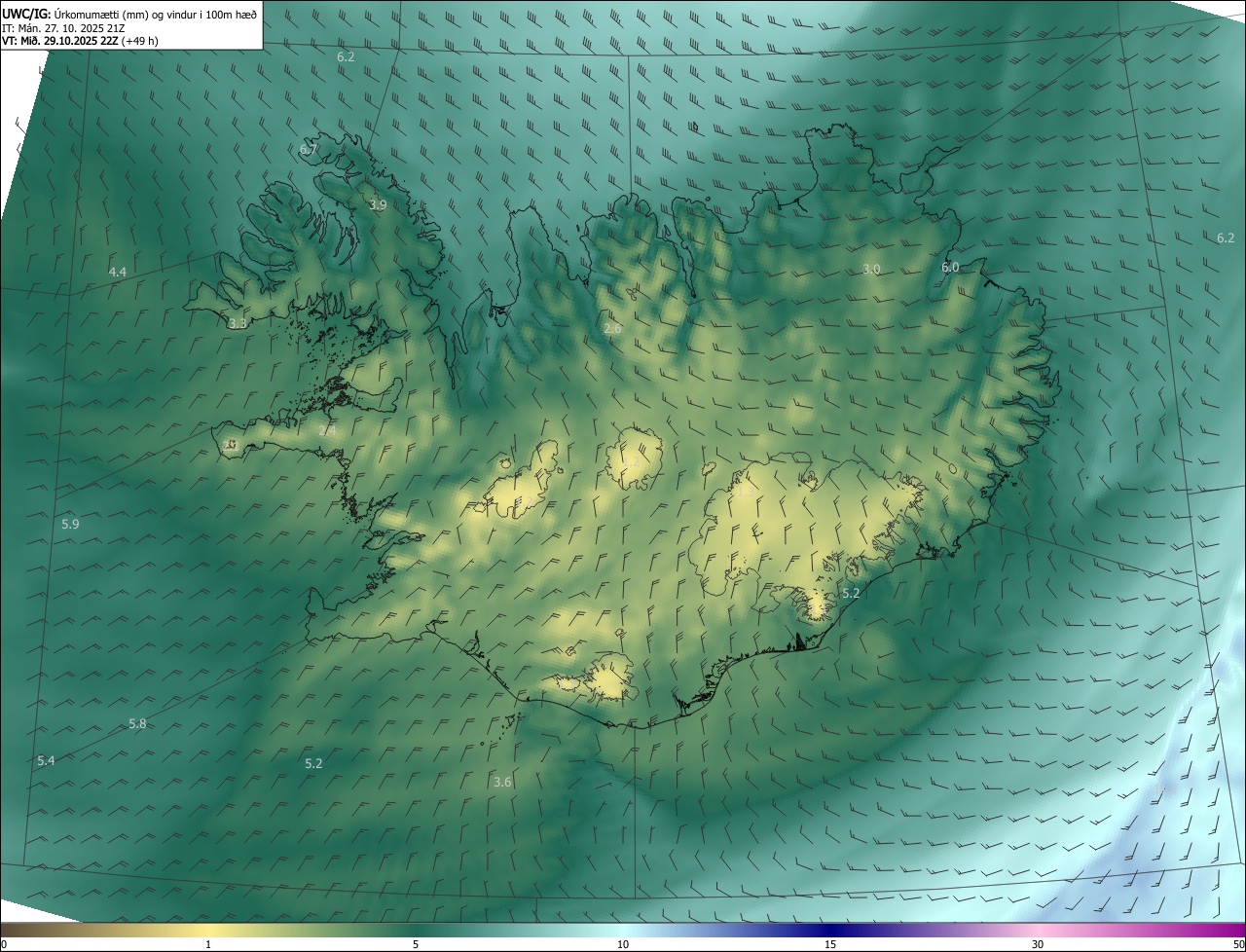
Task: Click the 5.8 value label on the map
Action: [x=137, y=723]
